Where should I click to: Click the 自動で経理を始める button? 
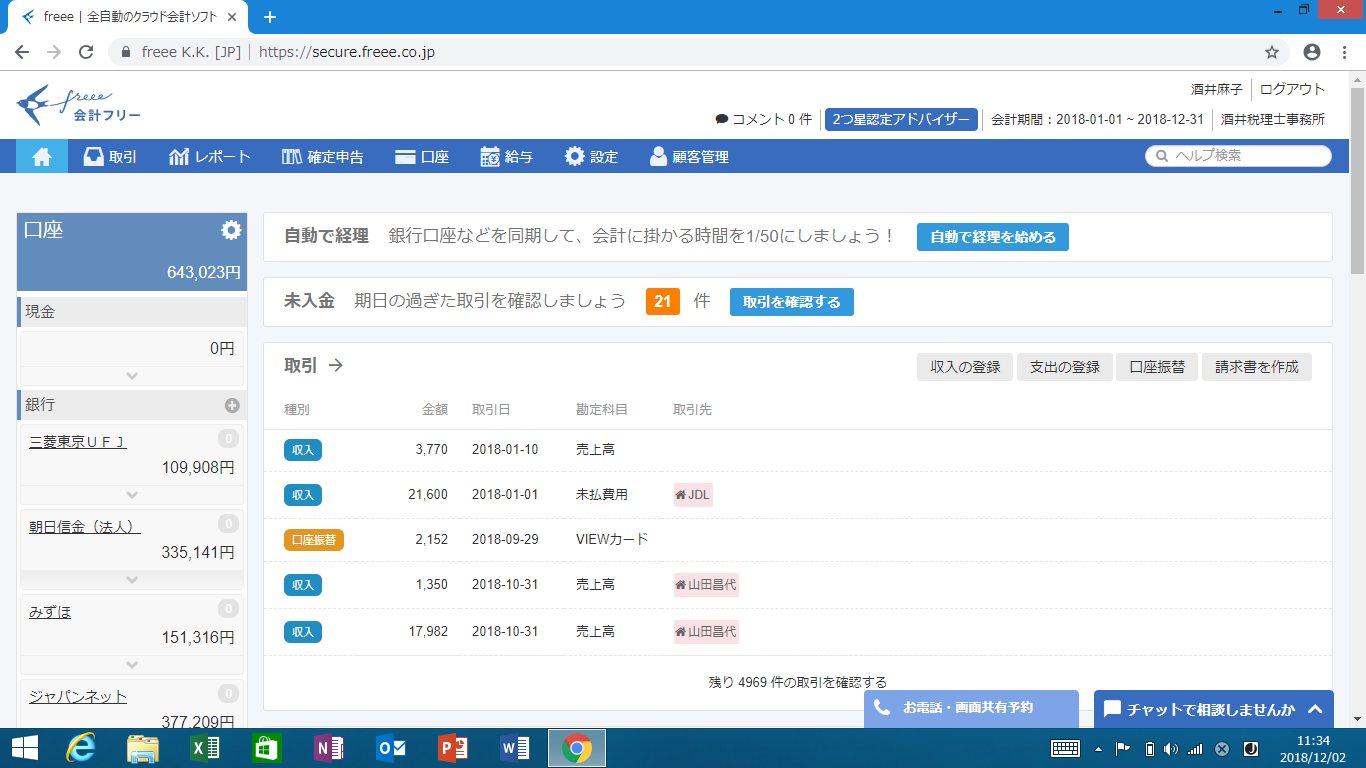pyautogui.click(x=992, y=237)
